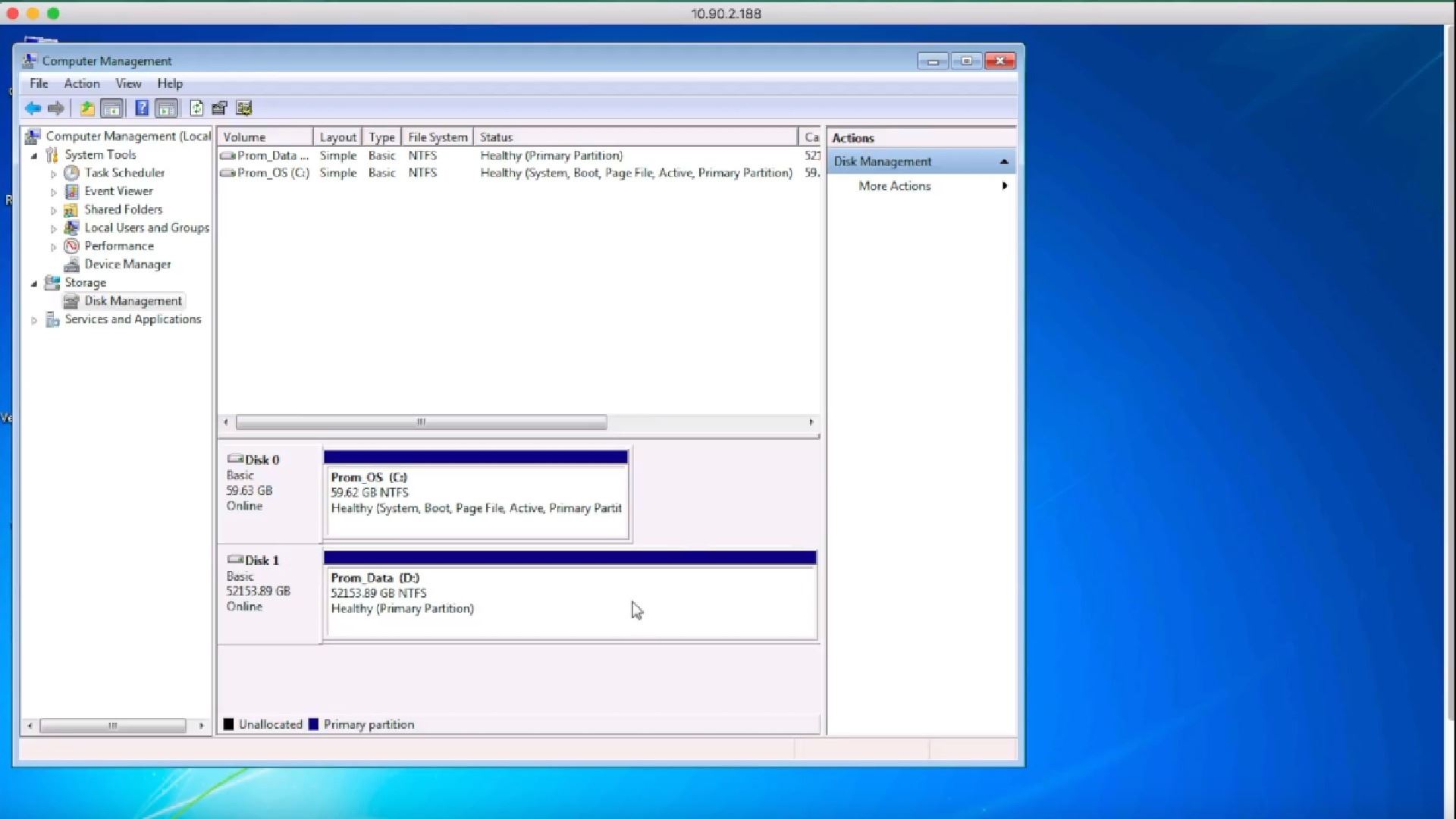Select the Event Viewer icon in tree
The width and height of the screenshot is (1456, 819).
(x=71, y=191)
